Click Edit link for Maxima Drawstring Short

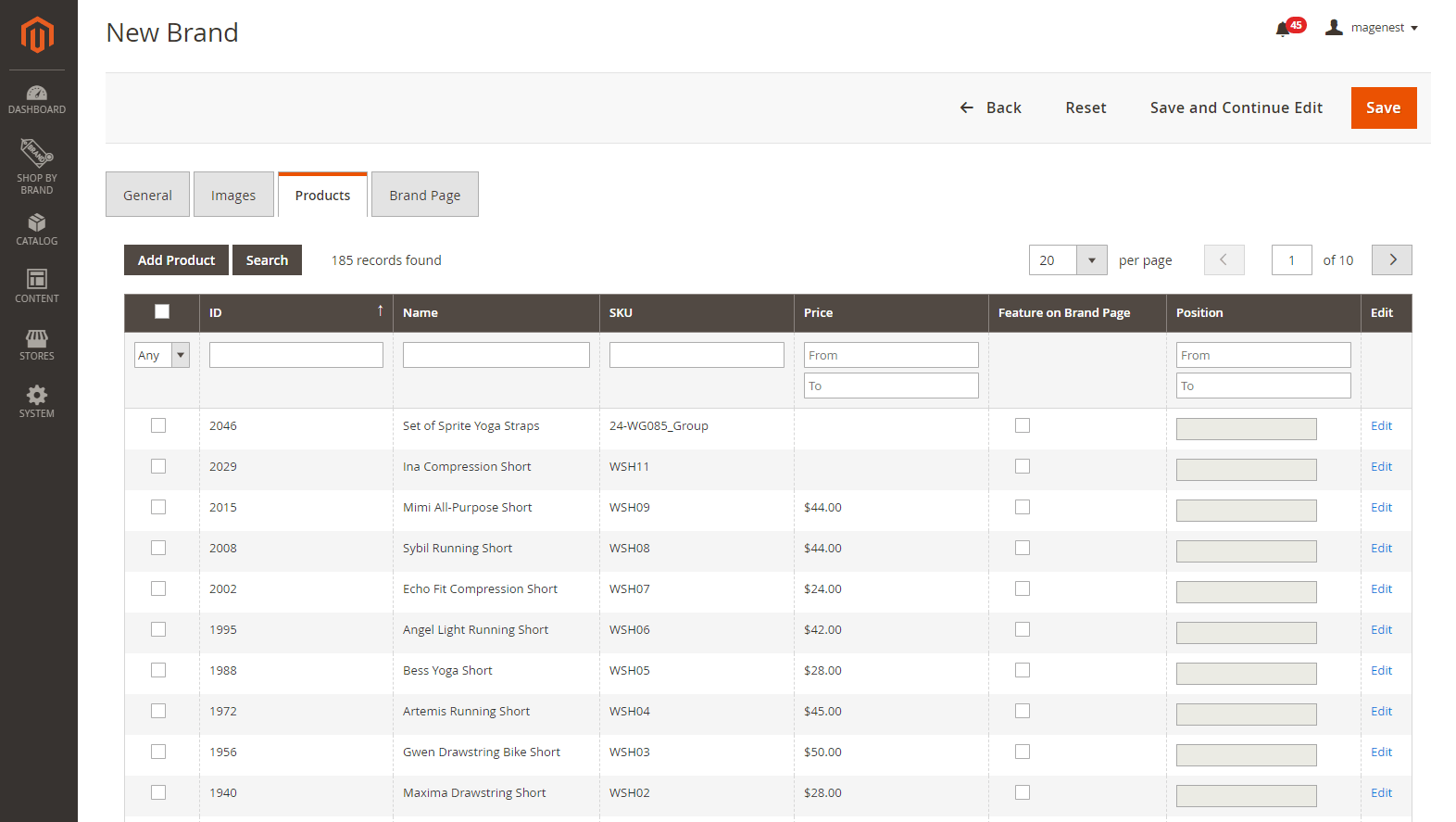[1381, 792]
